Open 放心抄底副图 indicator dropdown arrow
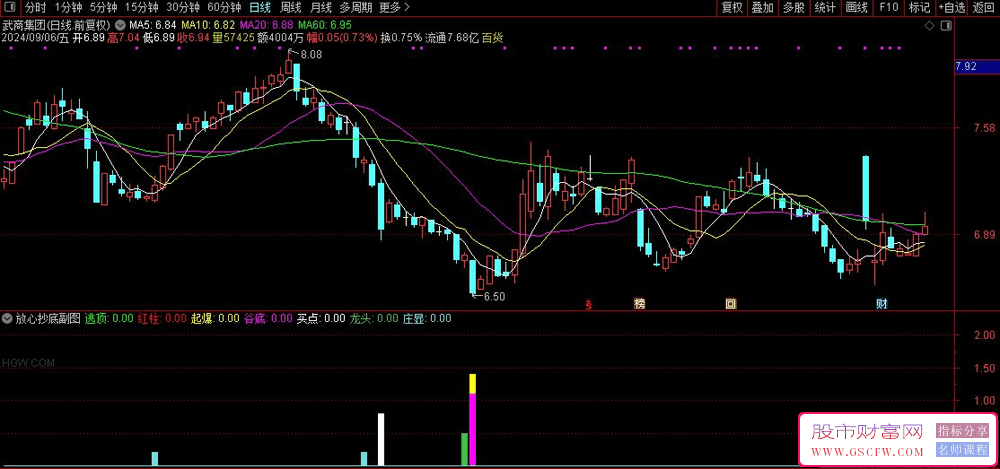The image size is (1000, 469). click(7, 318)
